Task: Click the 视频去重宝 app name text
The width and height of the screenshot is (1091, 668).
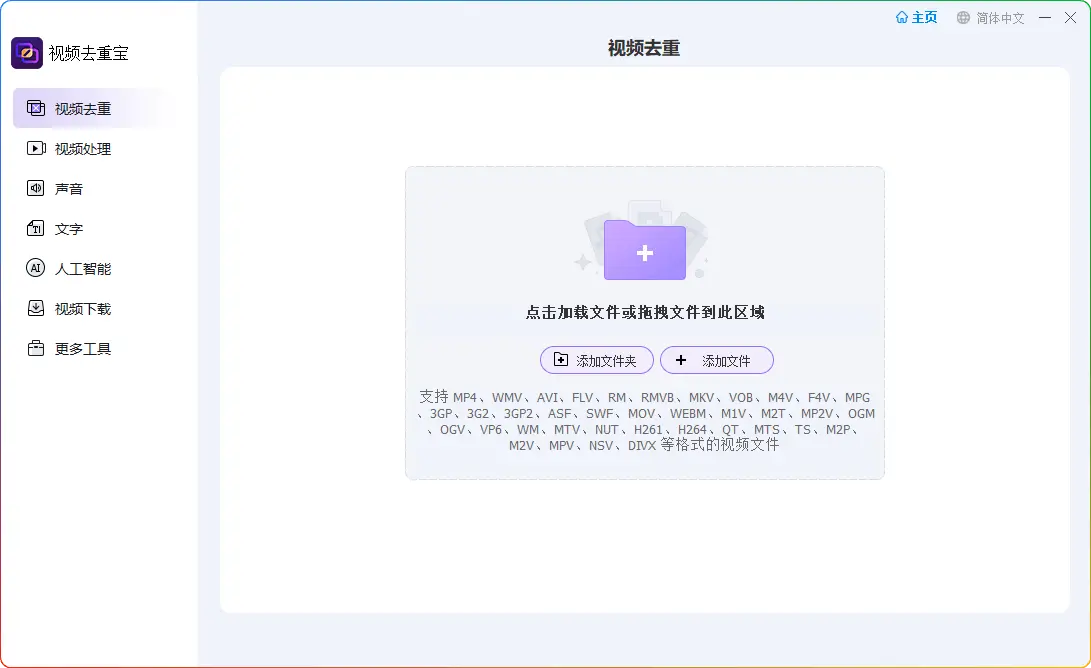Action: pos(89,54)
